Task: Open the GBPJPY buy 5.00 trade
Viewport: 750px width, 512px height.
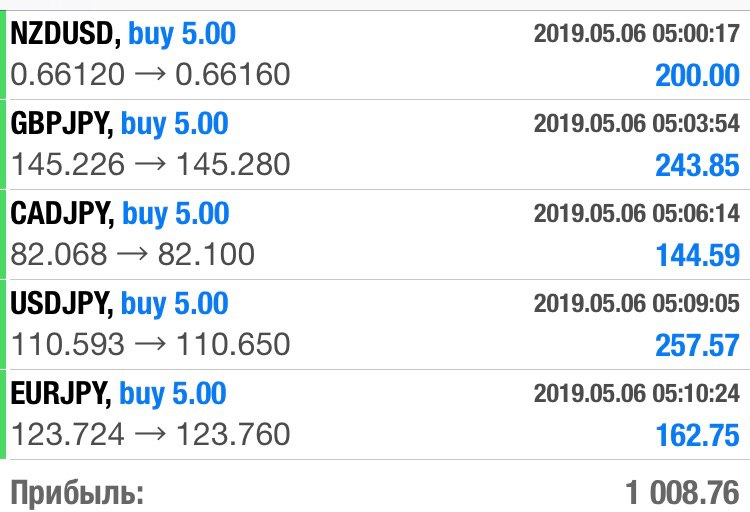Action: [375, 145]
